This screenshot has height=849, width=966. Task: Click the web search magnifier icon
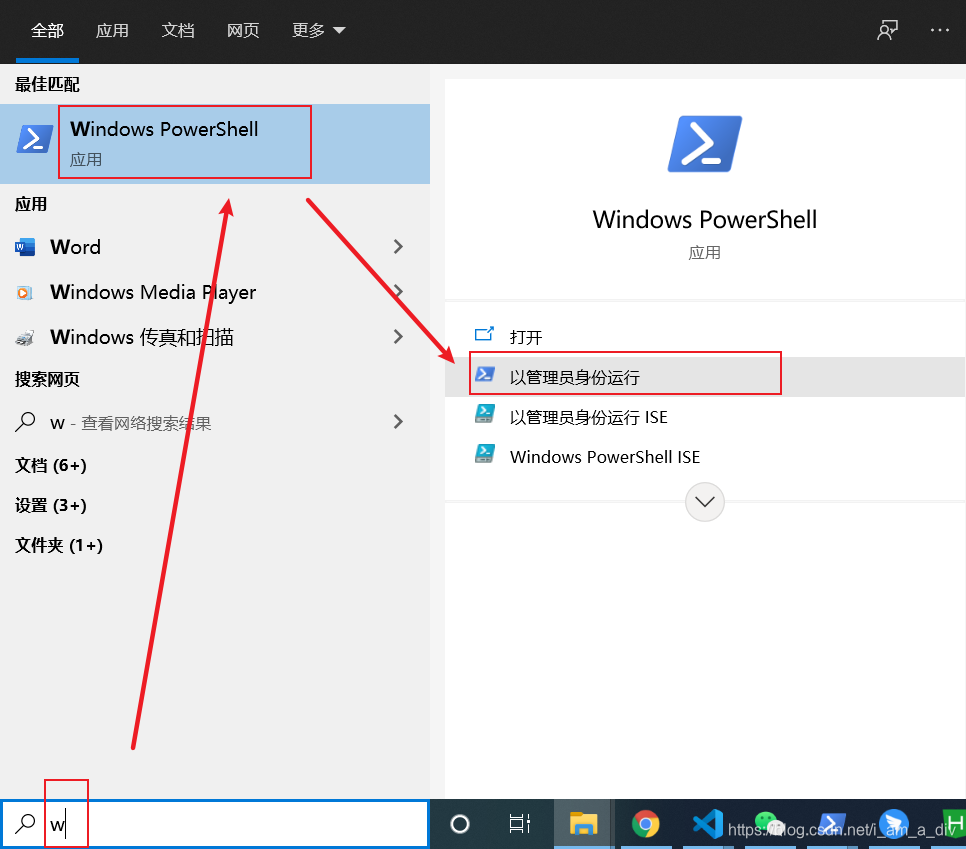coord(25,422)
